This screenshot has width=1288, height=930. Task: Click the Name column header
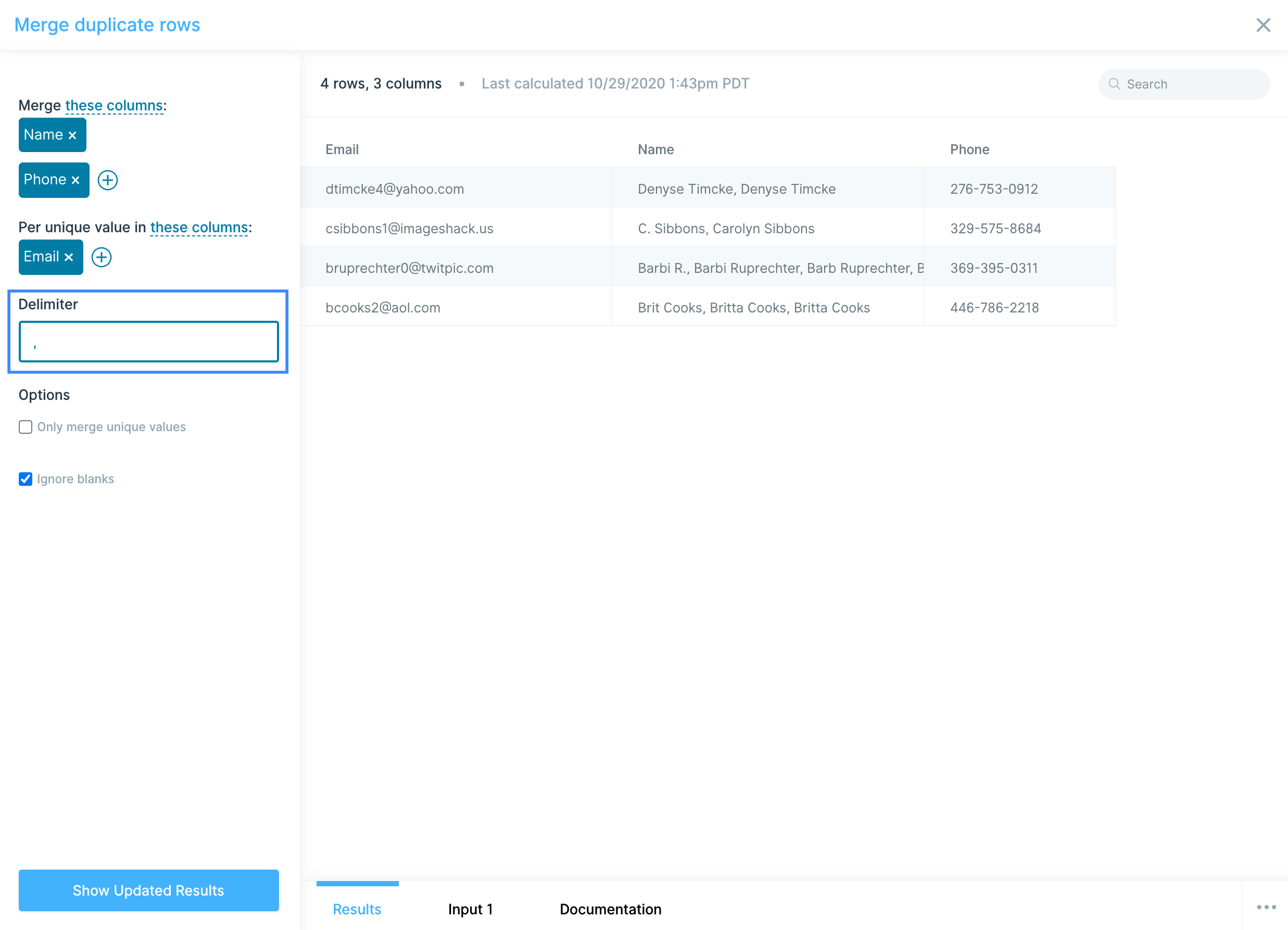(x=655, y=149)
